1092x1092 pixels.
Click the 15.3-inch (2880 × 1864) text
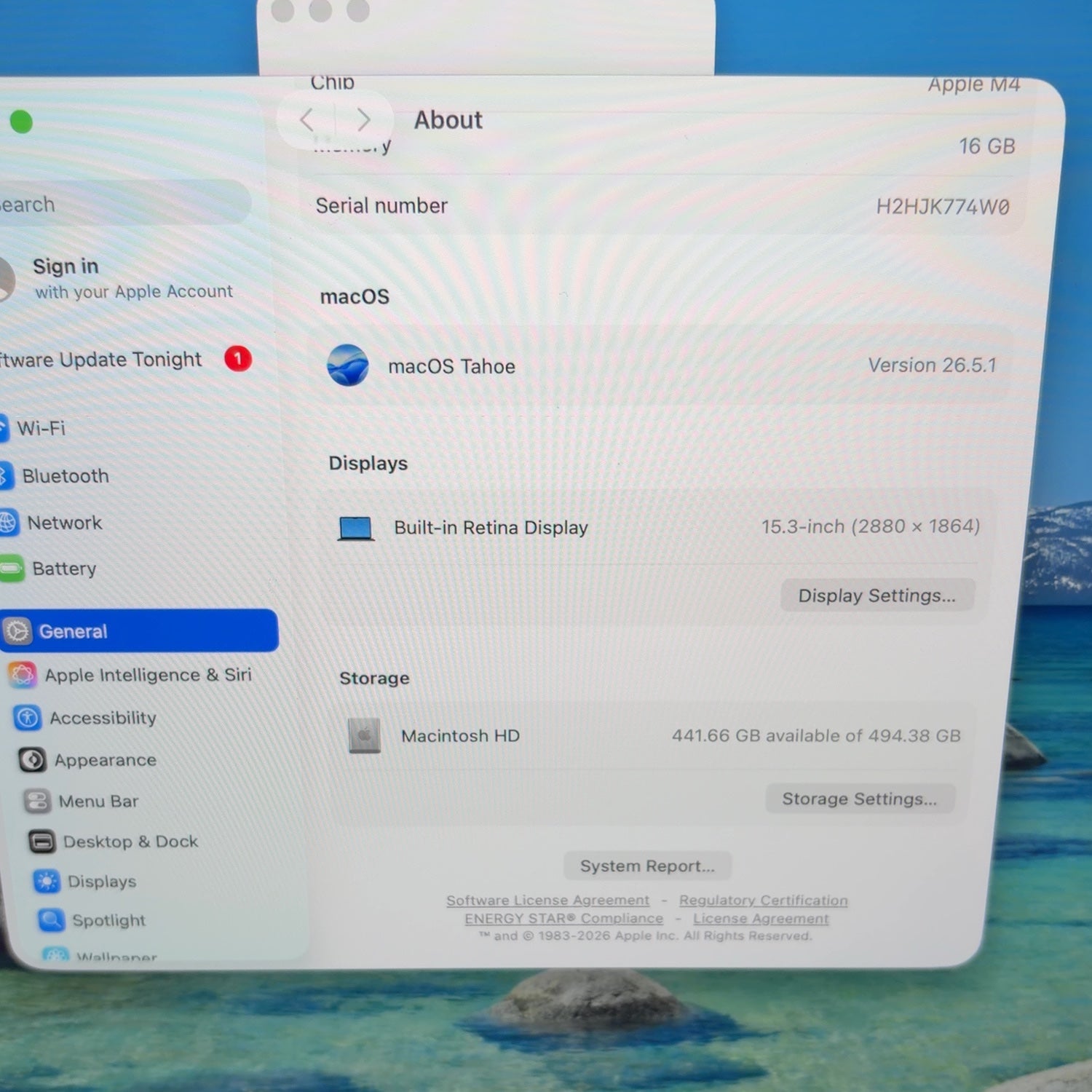tap(871, 526)
